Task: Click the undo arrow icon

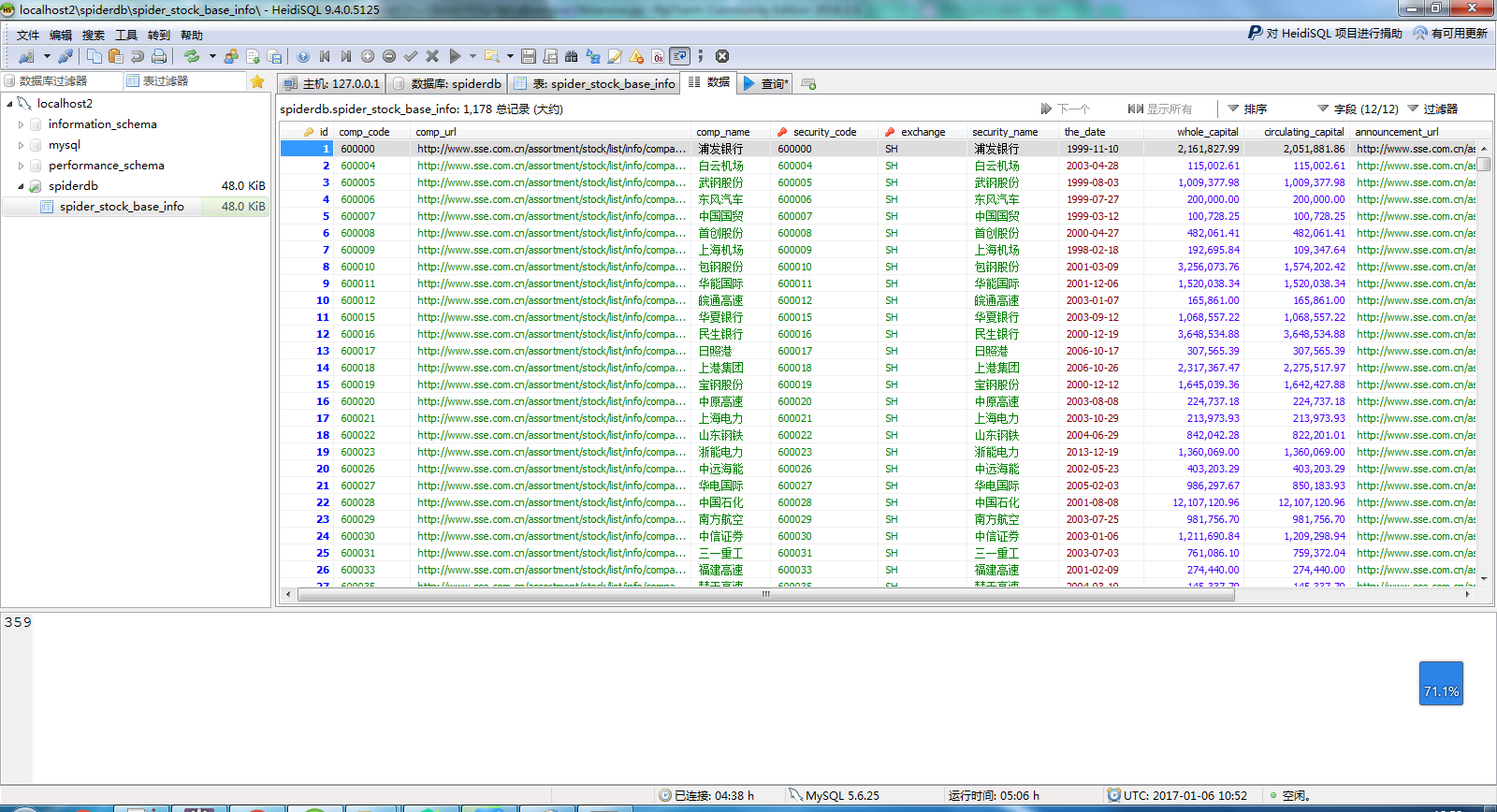Action: pyautogui.click(x=138, y=56)
